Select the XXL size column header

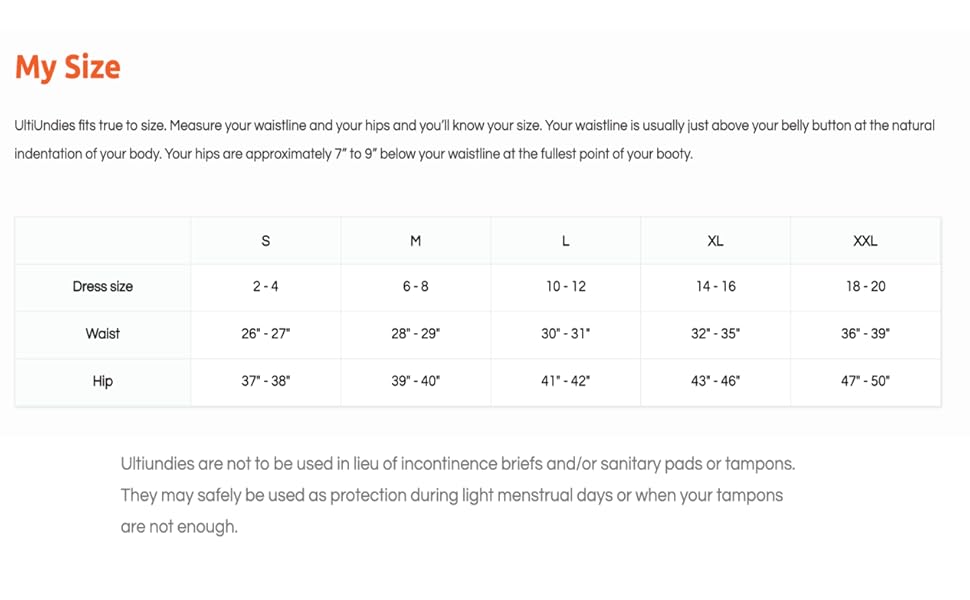coord(865,241)
